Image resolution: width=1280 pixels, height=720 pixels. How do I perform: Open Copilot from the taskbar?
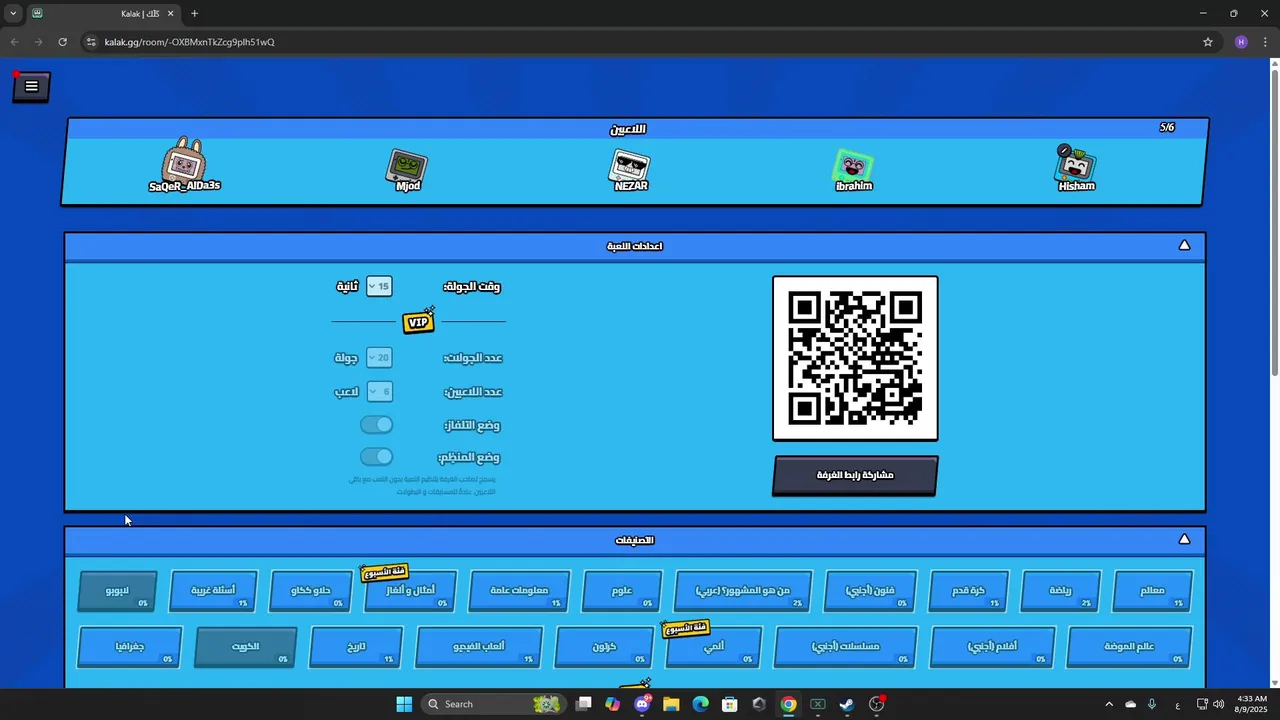point(613,704)
